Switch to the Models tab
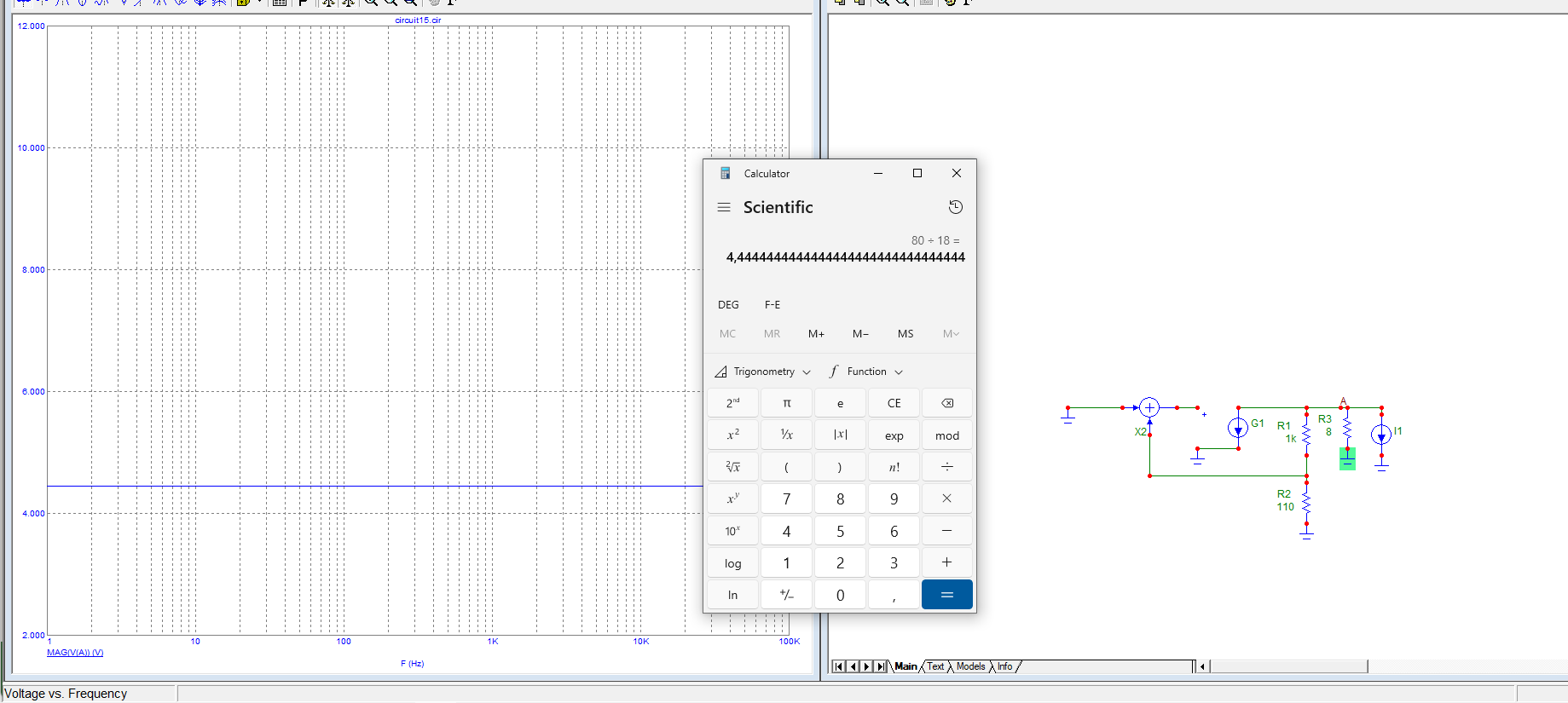The height and width of the screenshot is (703, 1568). point(970,666)
